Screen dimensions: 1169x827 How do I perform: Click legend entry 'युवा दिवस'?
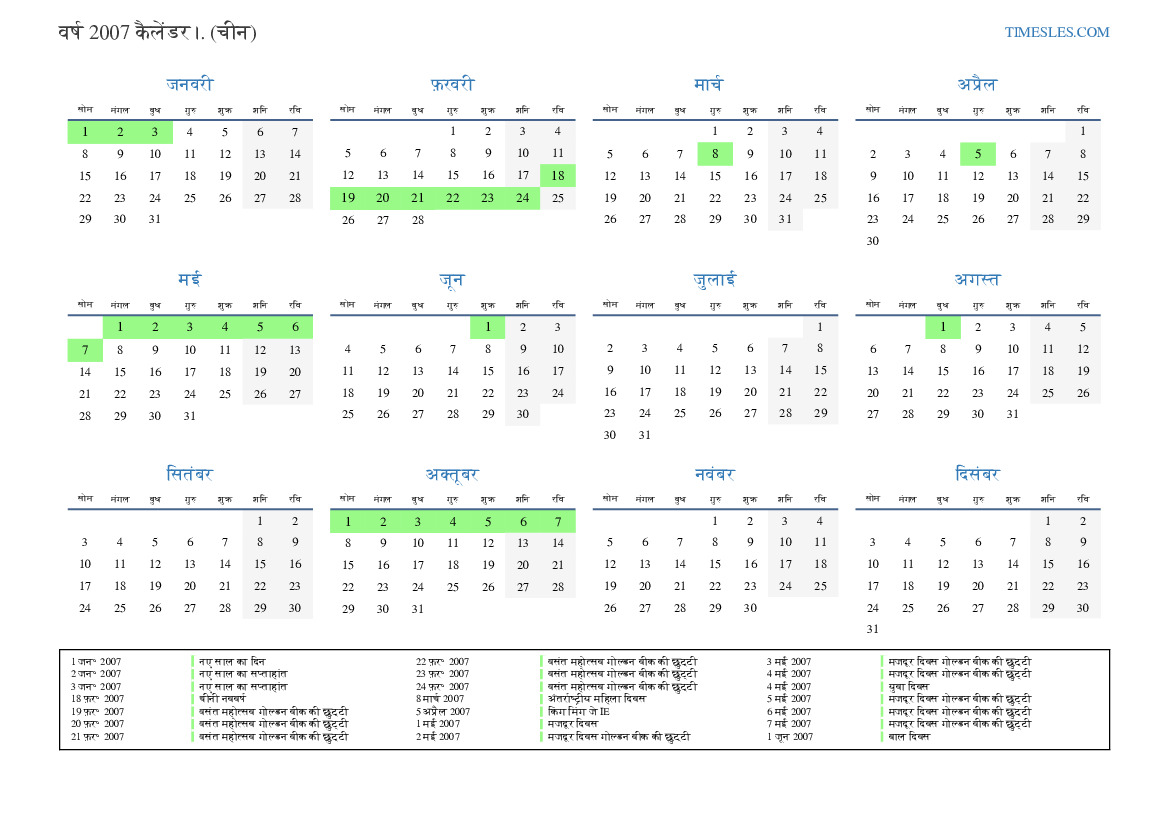pyautogui.click(x=909, y=686)
